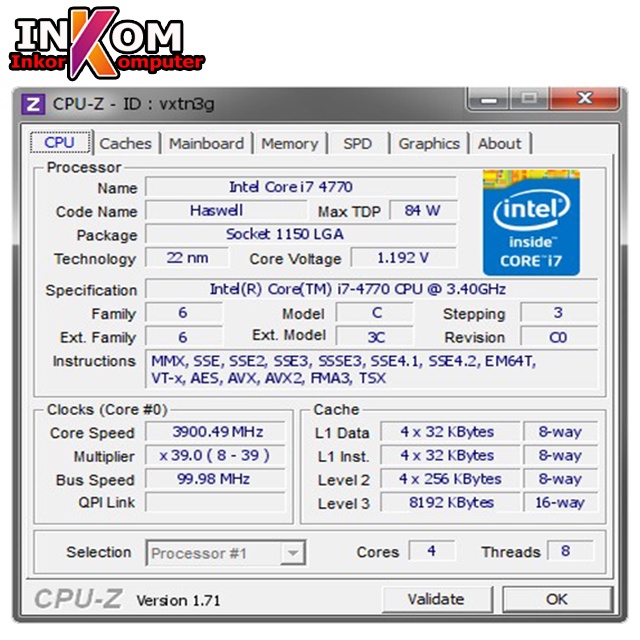Image resolution: width=640 pixels, height=640 pixels.
Task: Open the Processor #1 selection dropdown arrow
Action: point(292,553)
